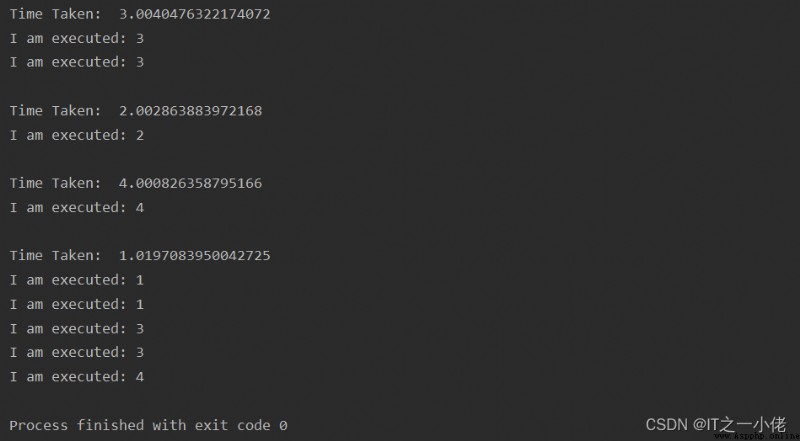Image resolution: width=800 pixels, height=441 pixels.
Task: Click the word "Process" in the exit message
Action: [39, 425]
